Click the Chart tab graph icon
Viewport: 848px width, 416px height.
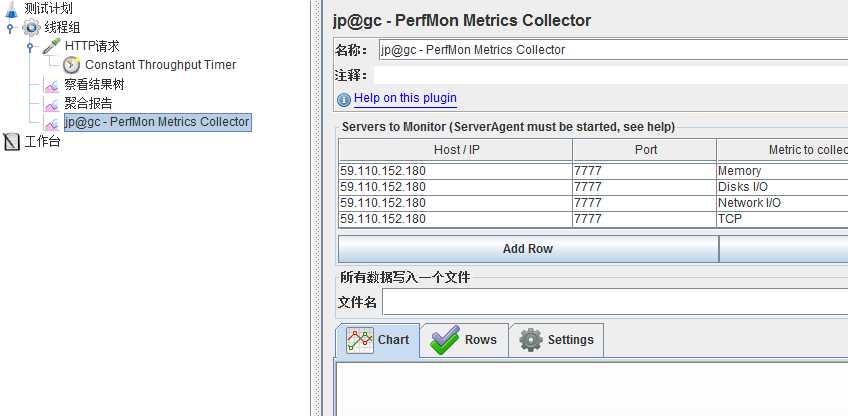coord(360,340)
